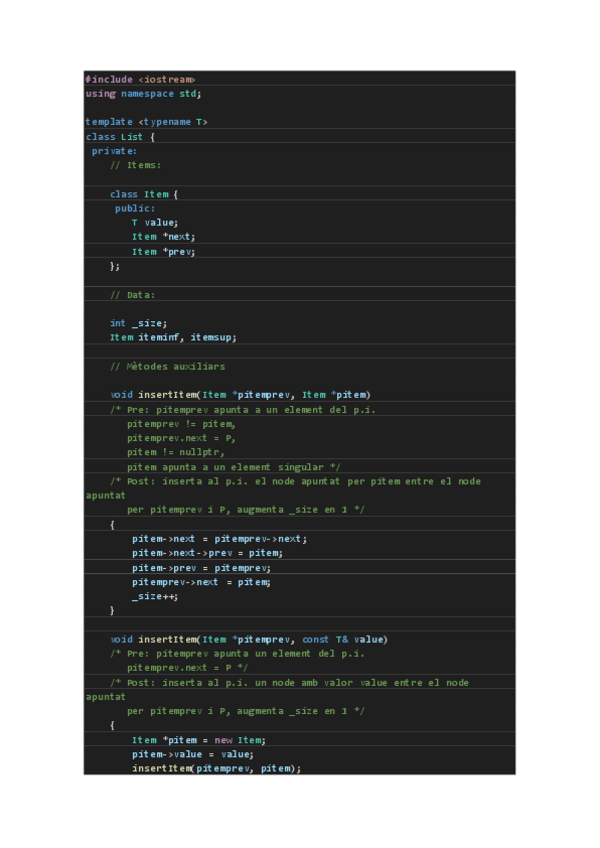The width and height of the screenshot is (600, 848).
Task: Click the 'Item iteminf, itemsup;' line
Action: [173, 338]
